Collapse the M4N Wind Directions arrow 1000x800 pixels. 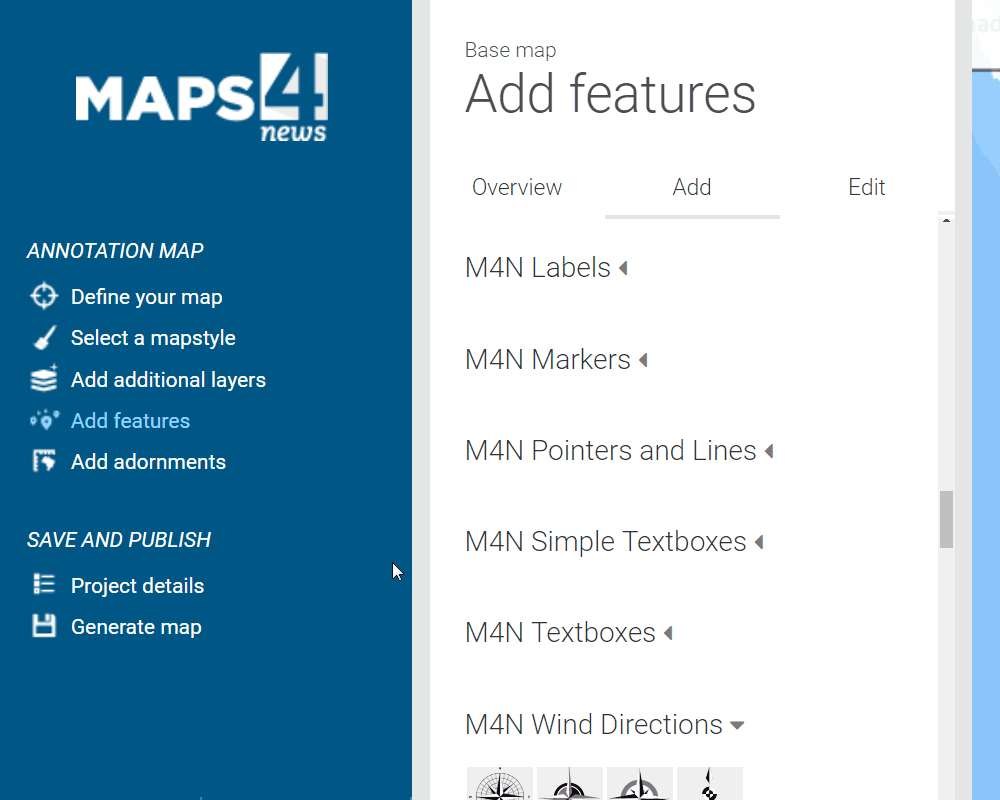pos(737,725)
